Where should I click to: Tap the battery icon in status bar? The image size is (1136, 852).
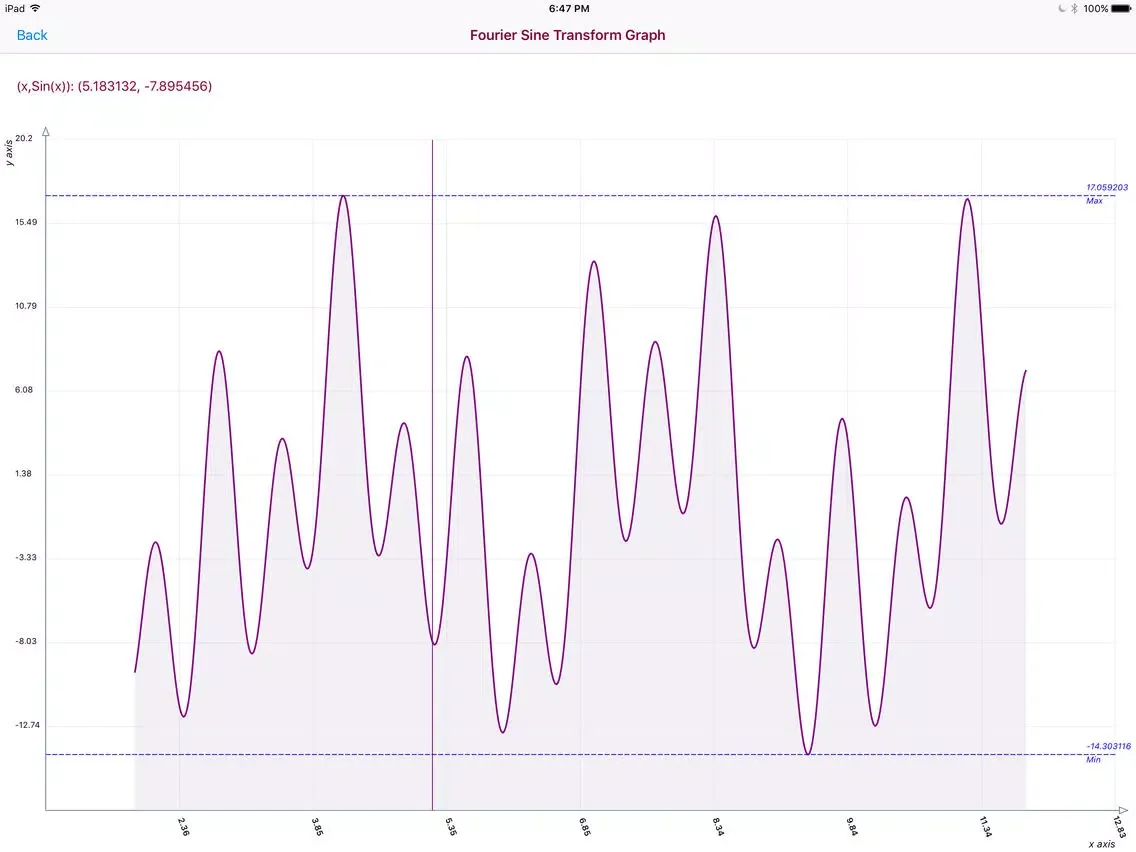coord(1121,9)
